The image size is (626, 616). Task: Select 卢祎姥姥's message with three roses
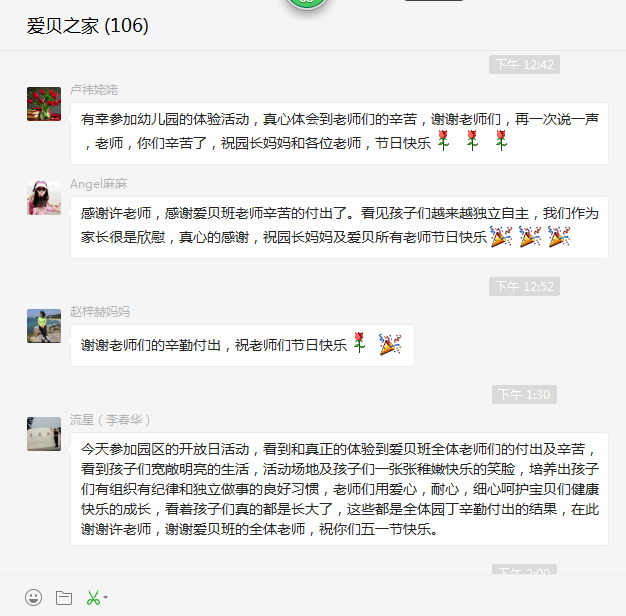coord(339,133)
